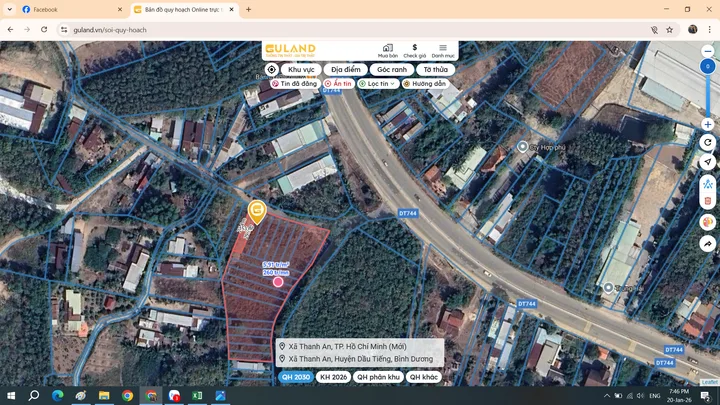Switch to the Facebook browser tab
The height and width of the screenshot is (405, 720).
pyautogui.click(x=71, y=10)
